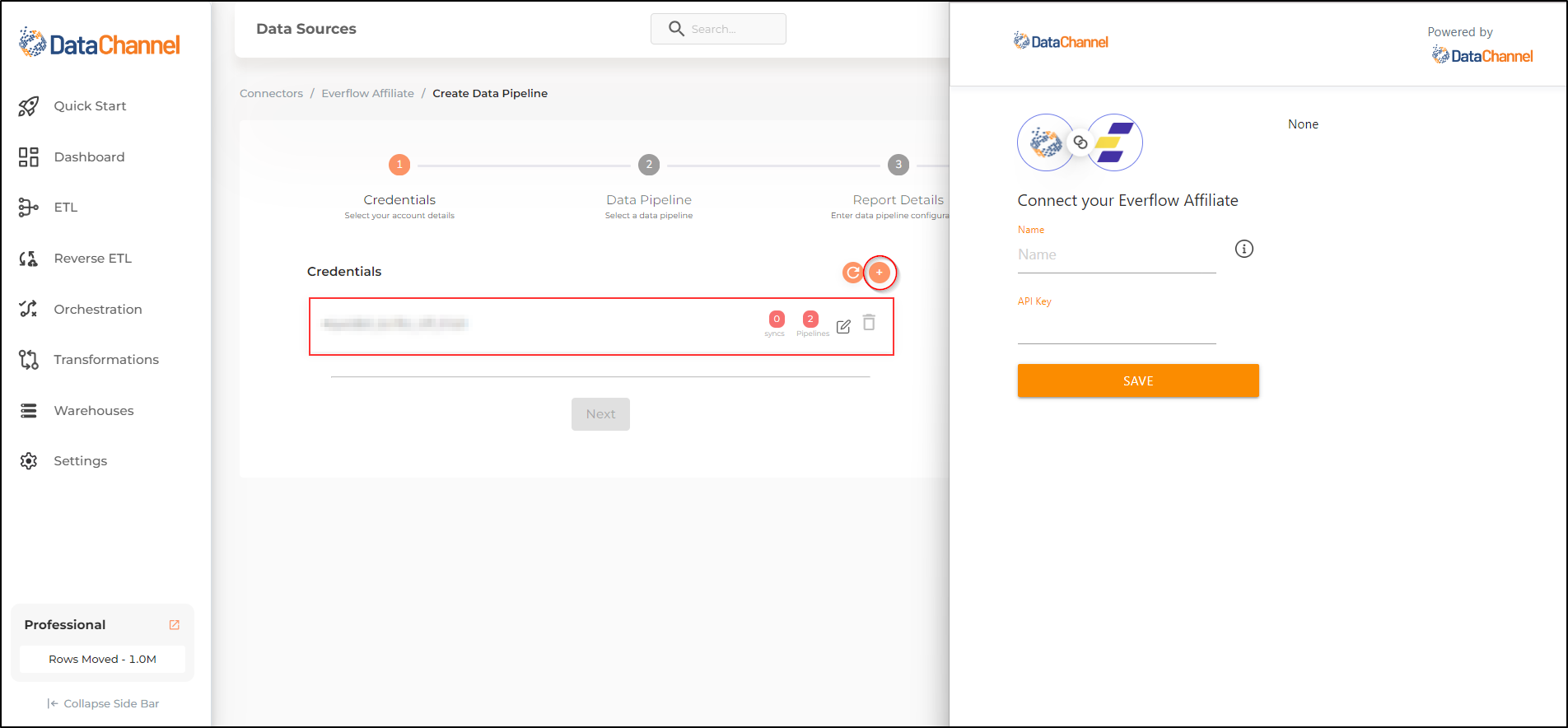The image size is (1568, 728).
Task: Click the Data Sources page title
Action: tap(306, 29)
